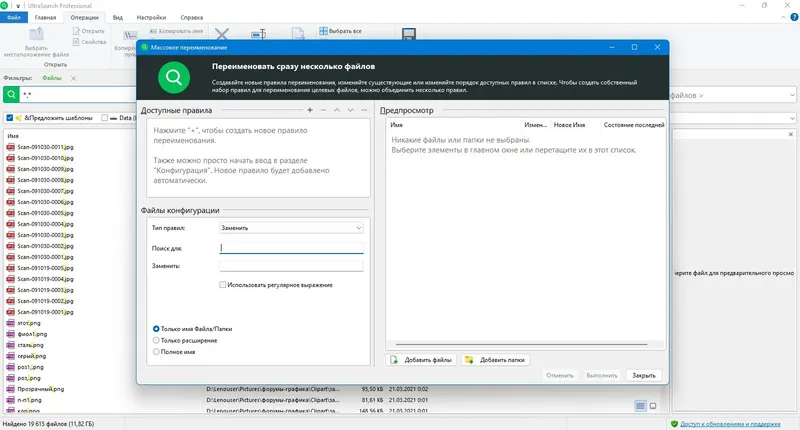This screenshot has width=800, height=430.
Task: Open the help icon at top right
Action: [x=794, y=17]
